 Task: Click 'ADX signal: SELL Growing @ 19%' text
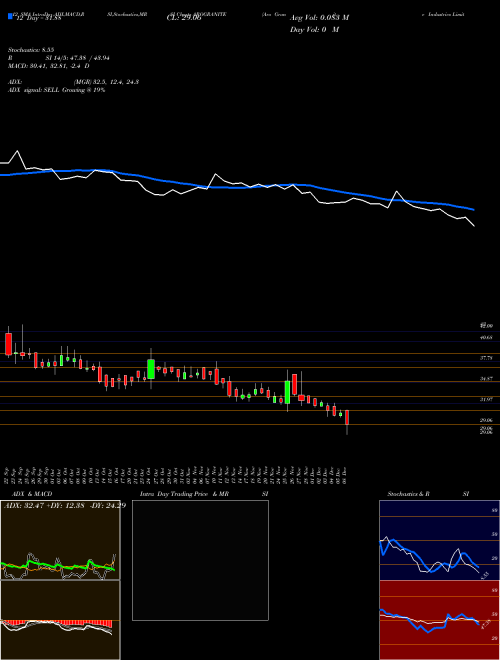pos(56,90)
